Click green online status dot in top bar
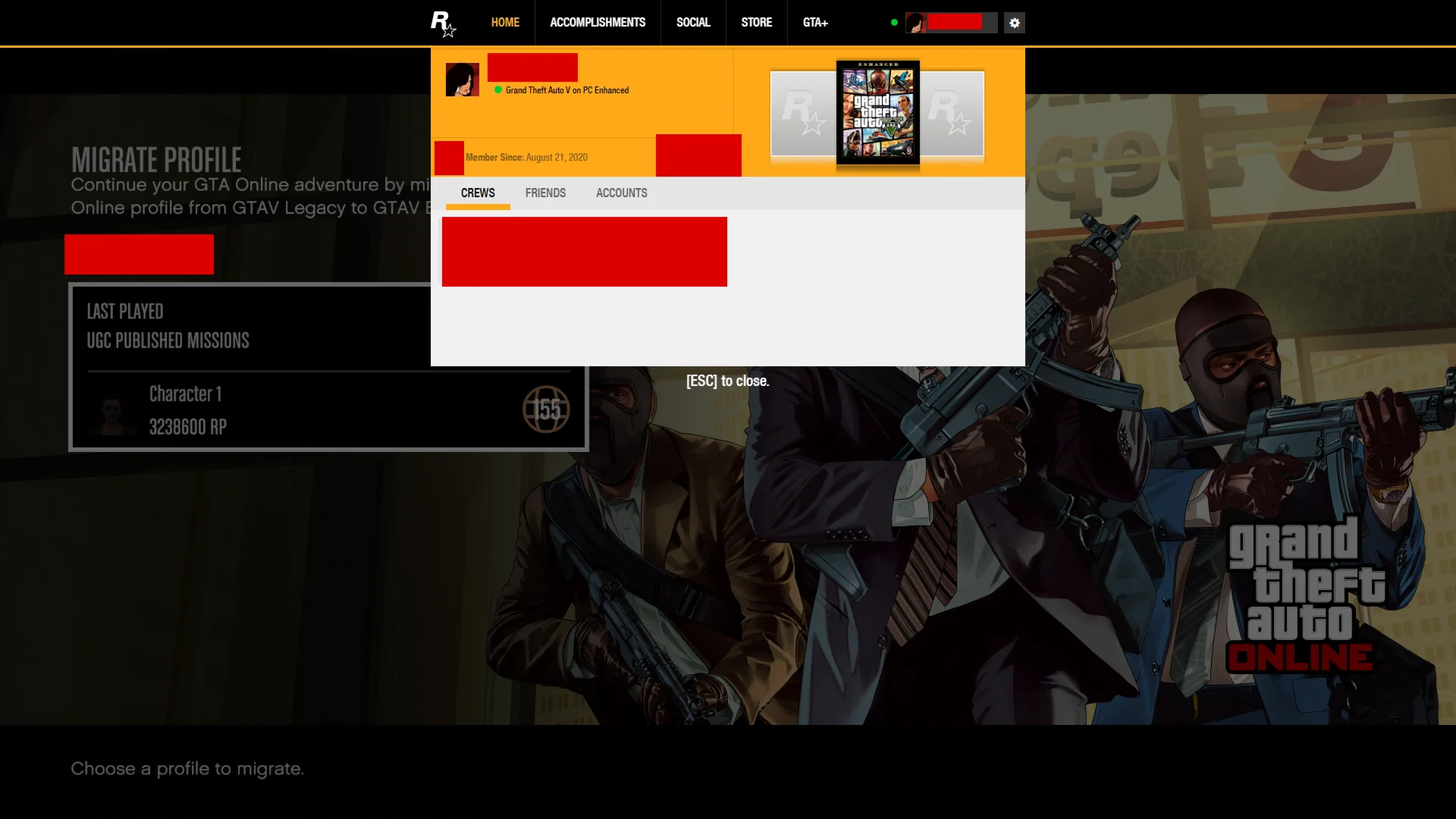This screenshot has width=1456, height=819. [x=894, y=23]
